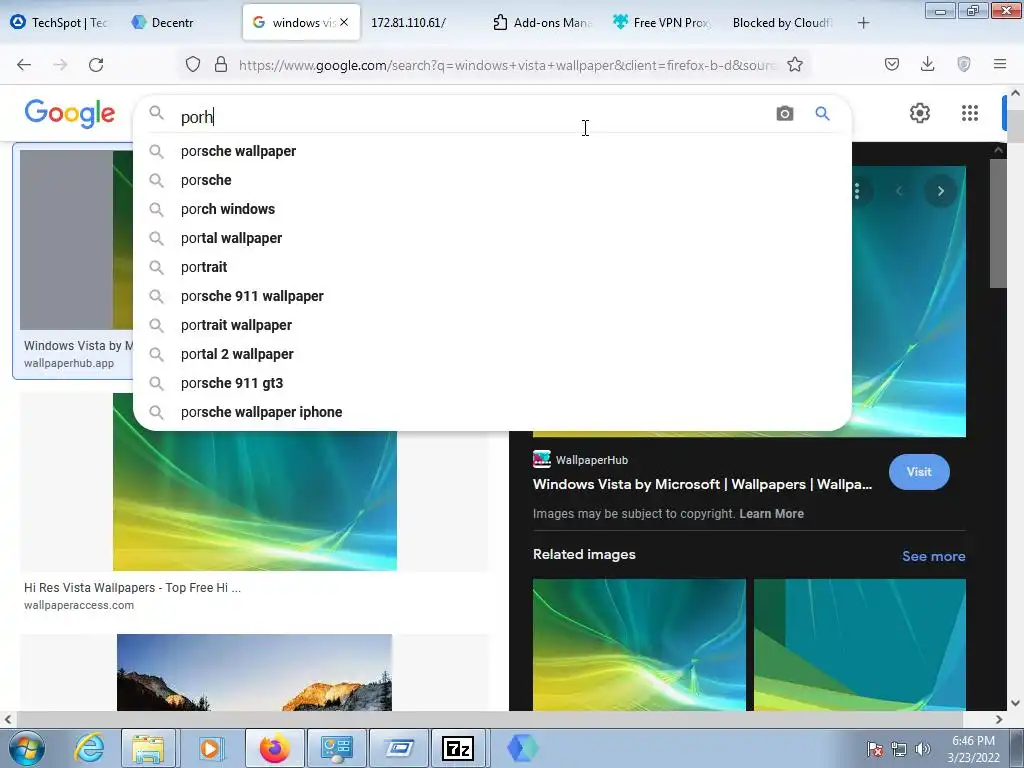Viewport: 1024px width, 768px height.
Task: Open the Hi Res Vista wallpaper thumbnail
Action: click(x=254, y=482)
